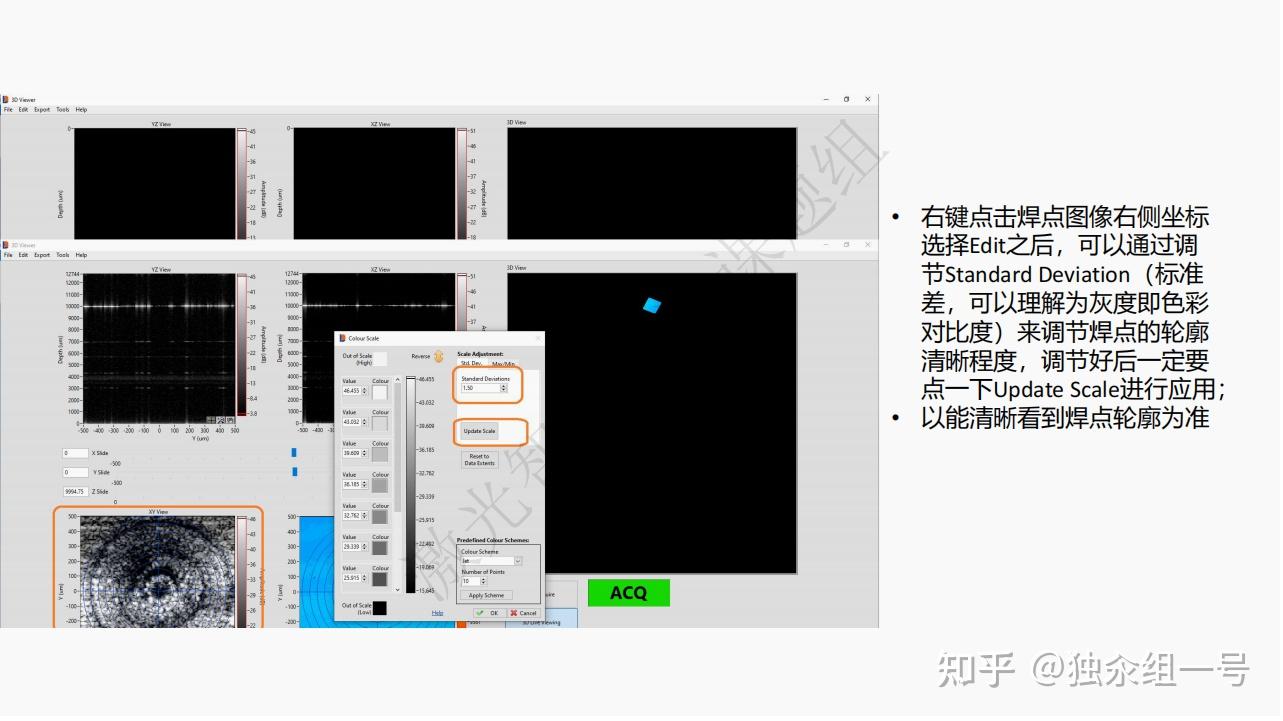Image resolution: width=1283 pixels, height=721 pixels.
Task: Click the Reverse padlock icon in Colour Scale dialog
Action: click(x=438, y=356)
